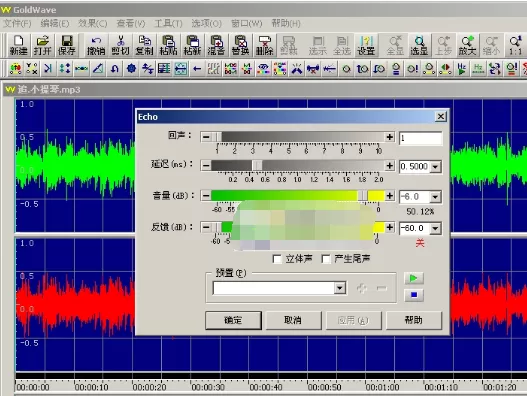Image resolution: width=527 pixels, height=396 pixels.
Task: Click the 复制 (Copy) toolbar icon
Action: tap(144, 45)
